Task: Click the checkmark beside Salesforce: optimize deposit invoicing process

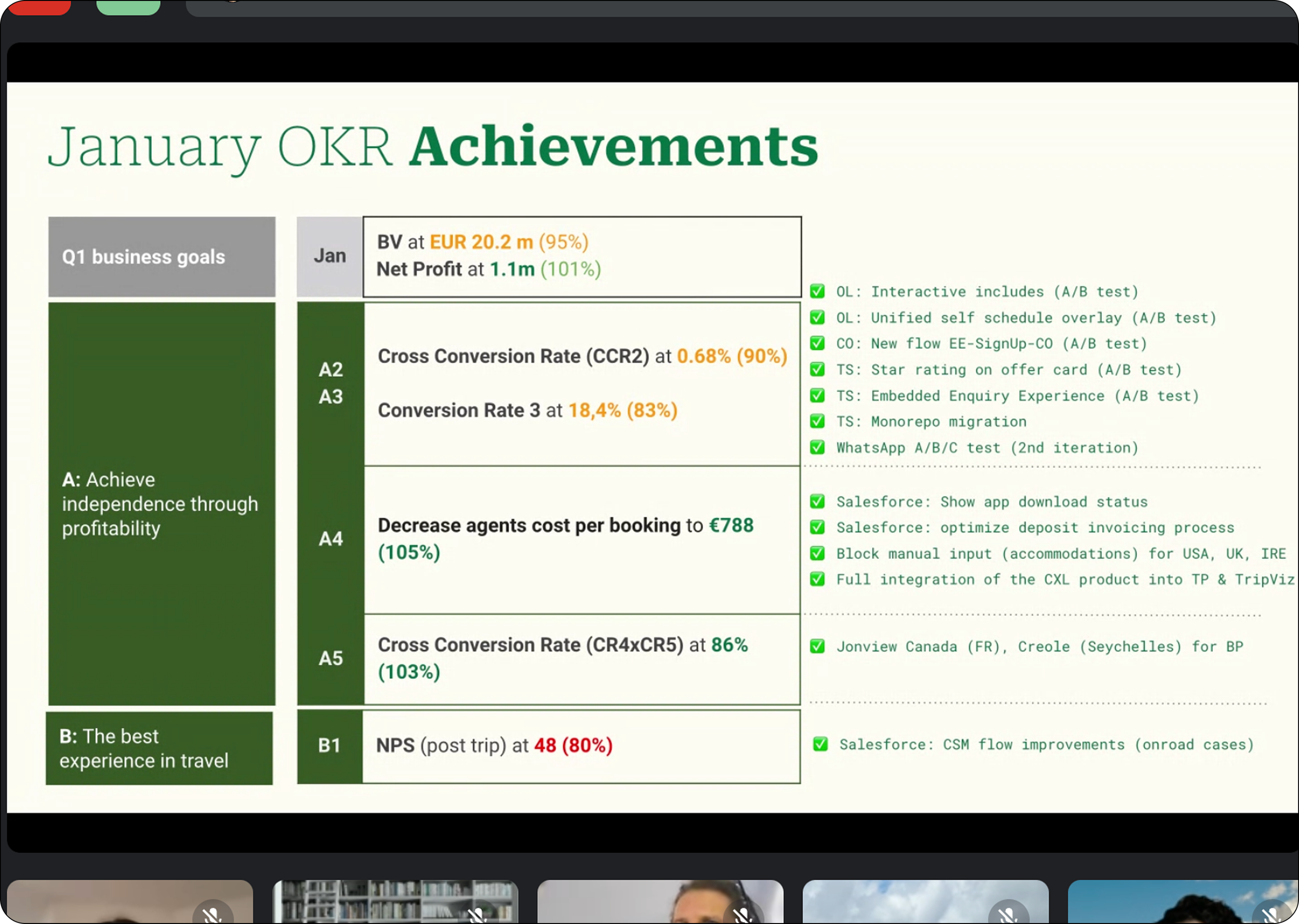Action: tap(817, 527)
